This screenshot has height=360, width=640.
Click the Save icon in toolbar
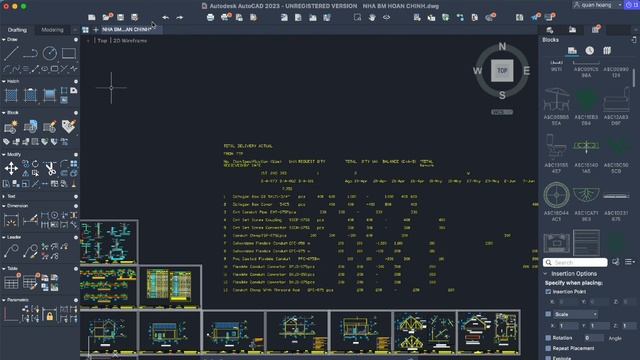click(120, 18)
